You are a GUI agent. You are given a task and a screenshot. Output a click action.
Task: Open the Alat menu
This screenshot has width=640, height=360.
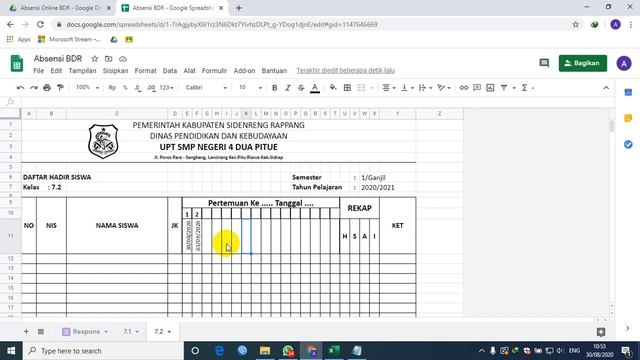pyautogui.click(x=189, y=71)
